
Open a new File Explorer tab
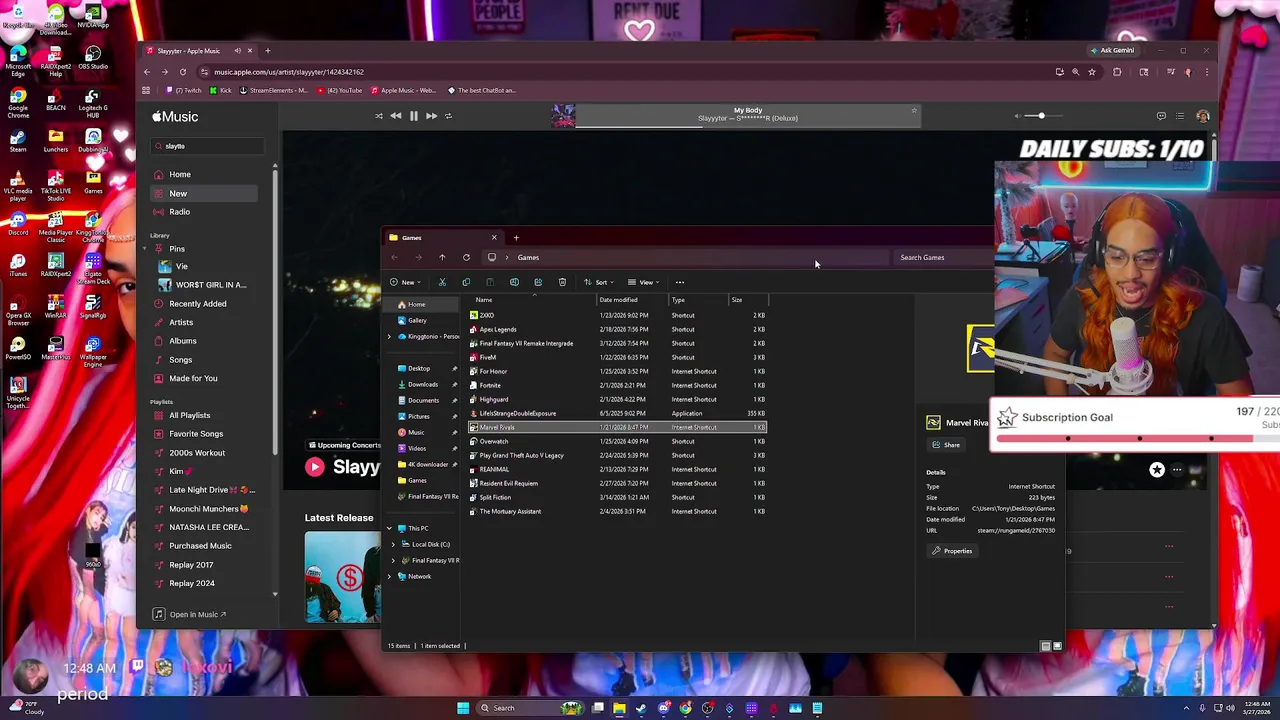pyautogui.click(x=516, y=238)
